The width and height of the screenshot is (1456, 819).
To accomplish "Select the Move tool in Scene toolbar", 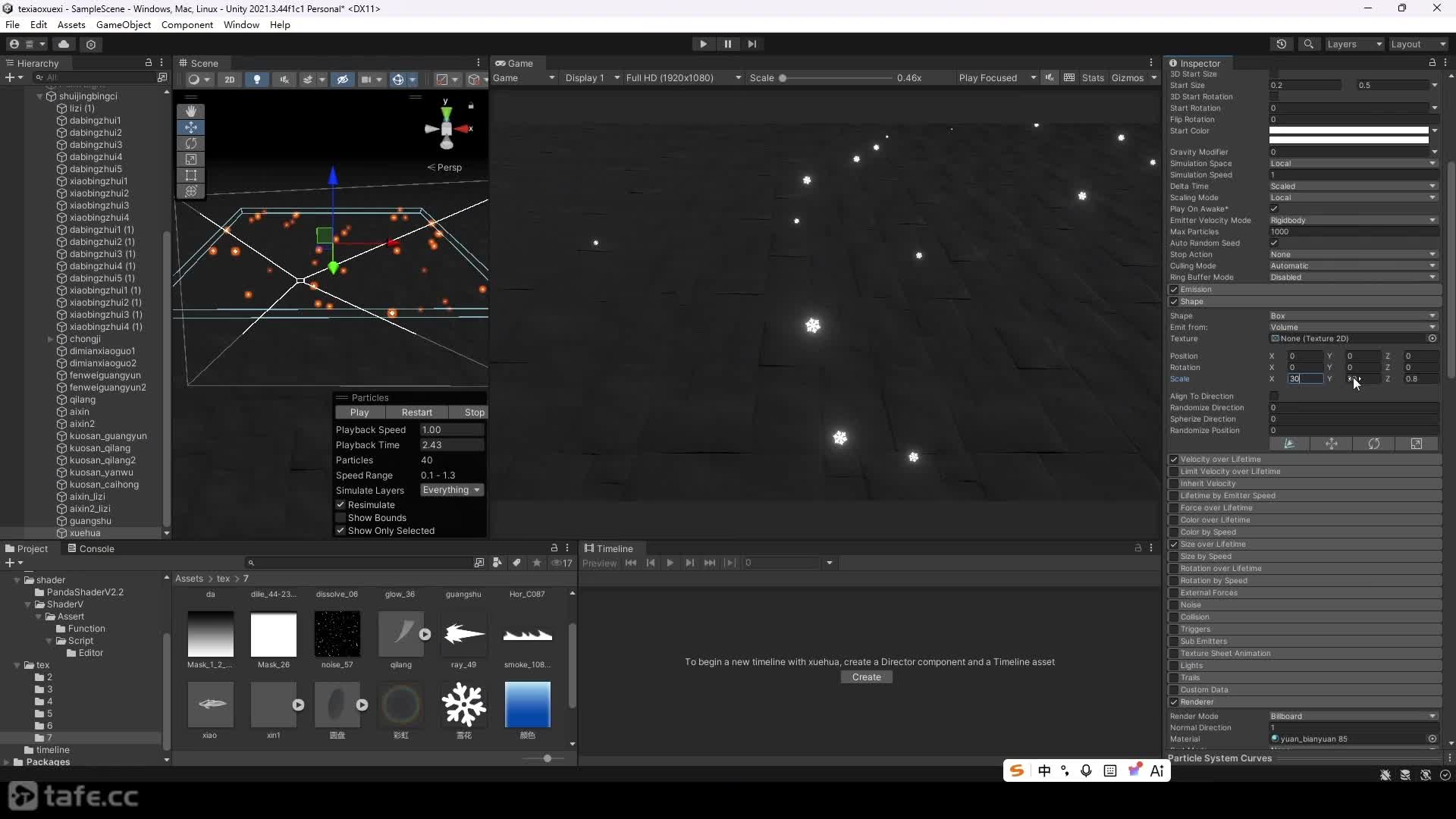I will pyautogui.click(x=191, y=127).
